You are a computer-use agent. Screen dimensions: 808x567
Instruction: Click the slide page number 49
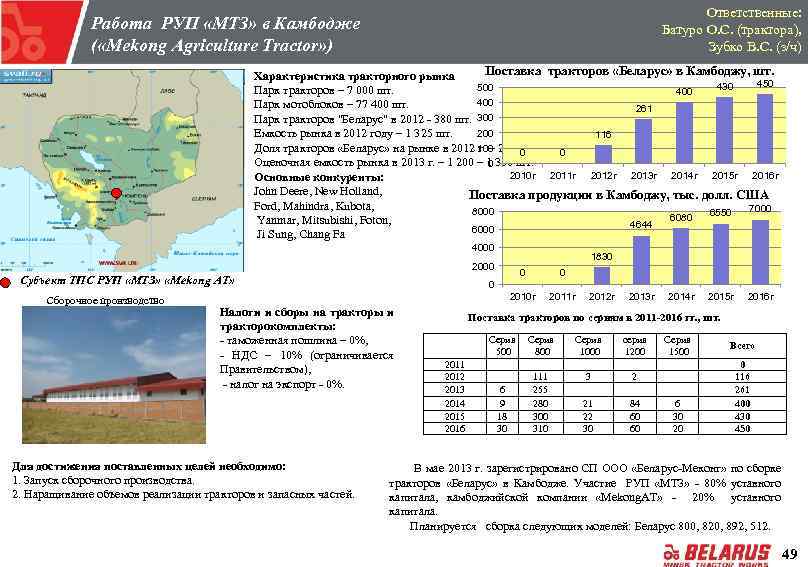pos(789,554)
